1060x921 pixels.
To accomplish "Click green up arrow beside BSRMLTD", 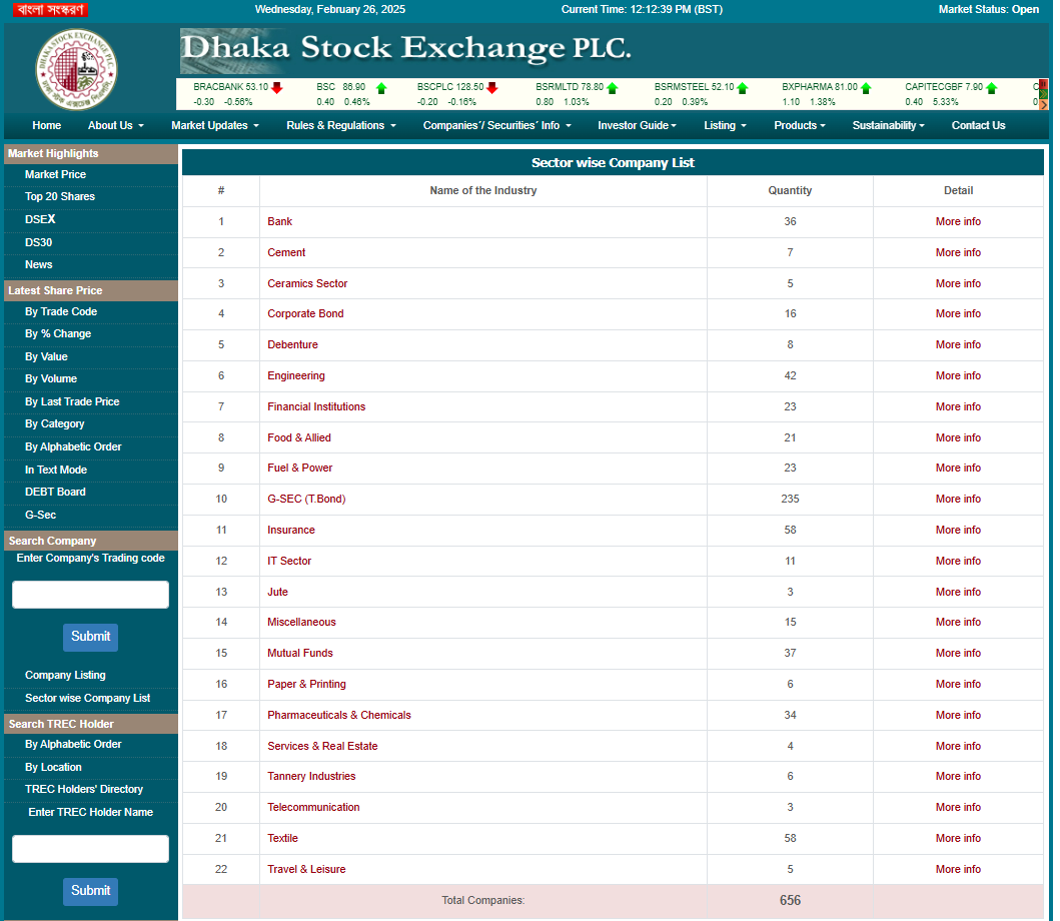I will click(x=612, y=88).
